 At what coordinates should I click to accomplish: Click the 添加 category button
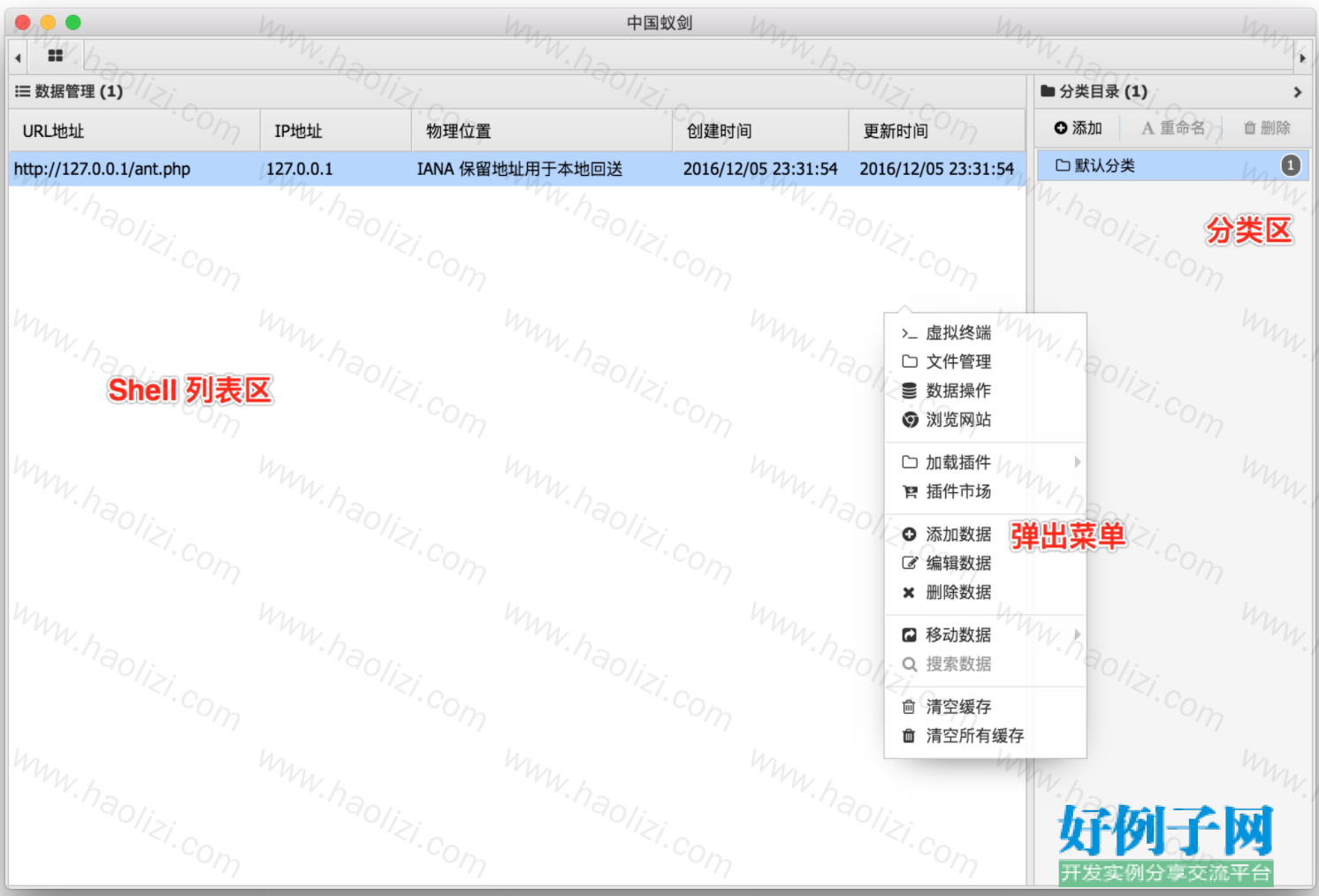point(1078,128)
